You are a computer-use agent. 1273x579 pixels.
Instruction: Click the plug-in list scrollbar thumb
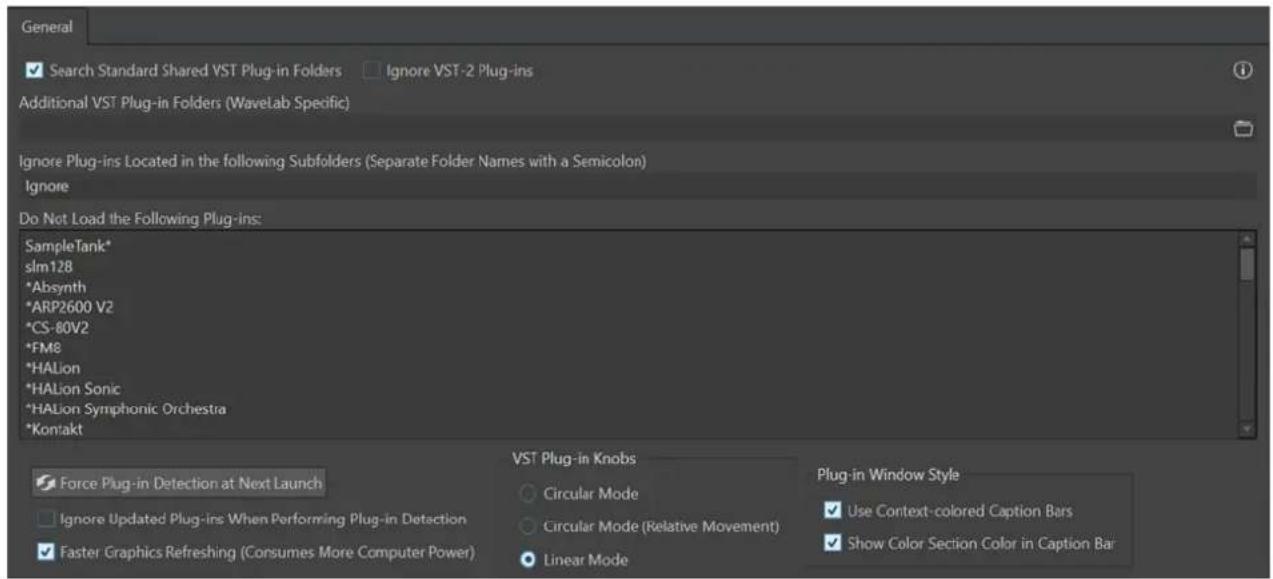1245,263
